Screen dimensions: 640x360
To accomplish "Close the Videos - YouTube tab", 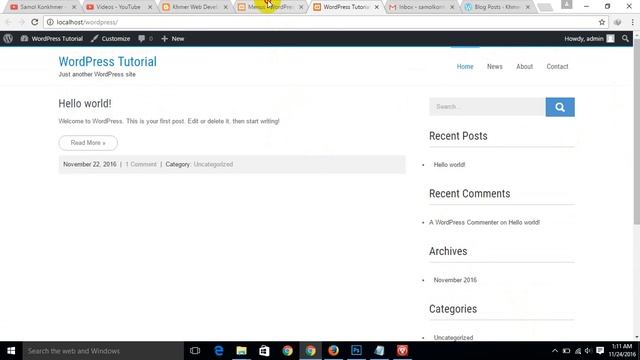I will [x=150, y=7].
